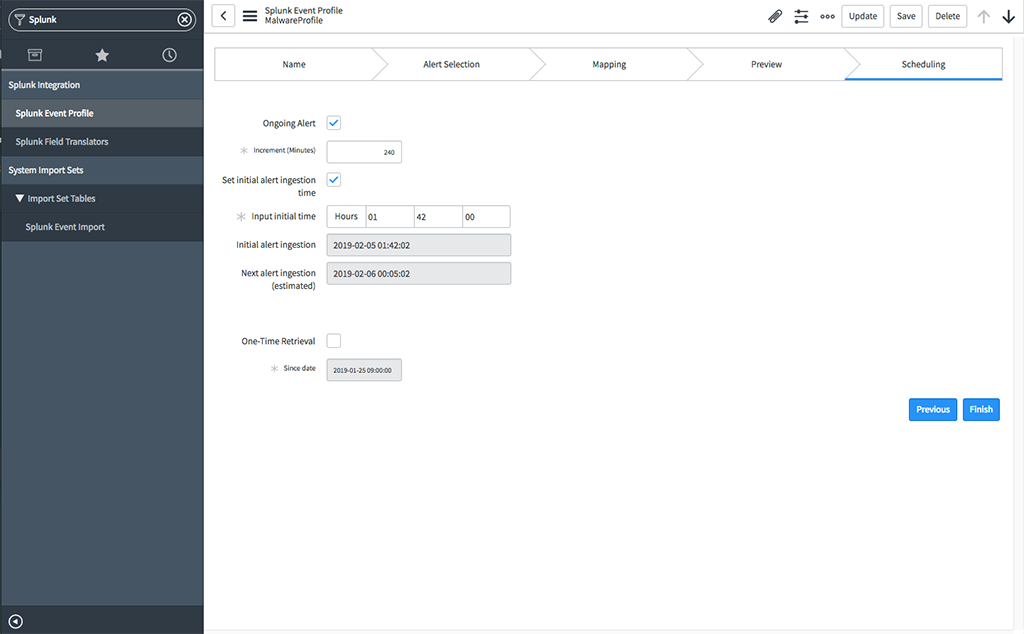
Task: Select the Scheduling step
Action: [923, 64]
